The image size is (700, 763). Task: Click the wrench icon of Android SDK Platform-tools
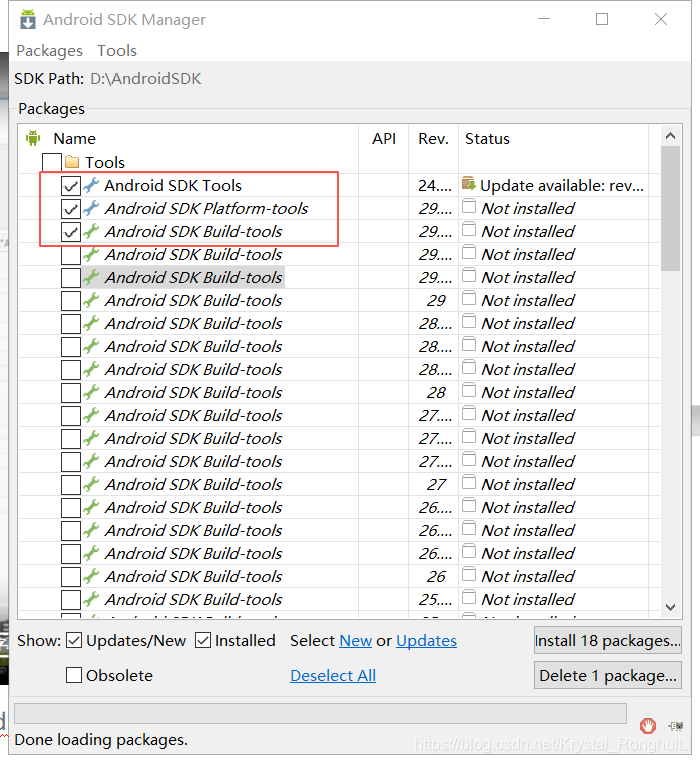pyautogui.click(x=91, y=208)
